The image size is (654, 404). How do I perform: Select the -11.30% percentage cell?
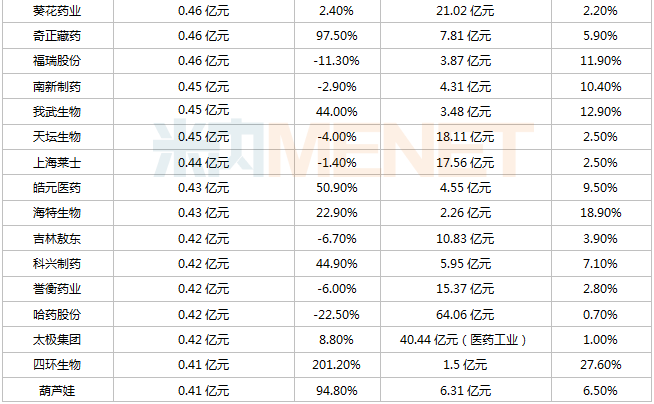click(337, 61)
